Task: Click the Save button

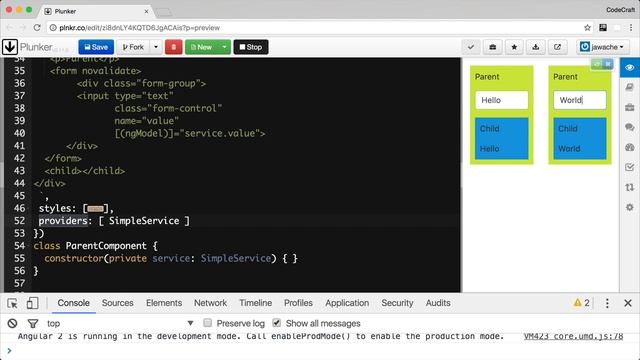Action: (96, 47)
